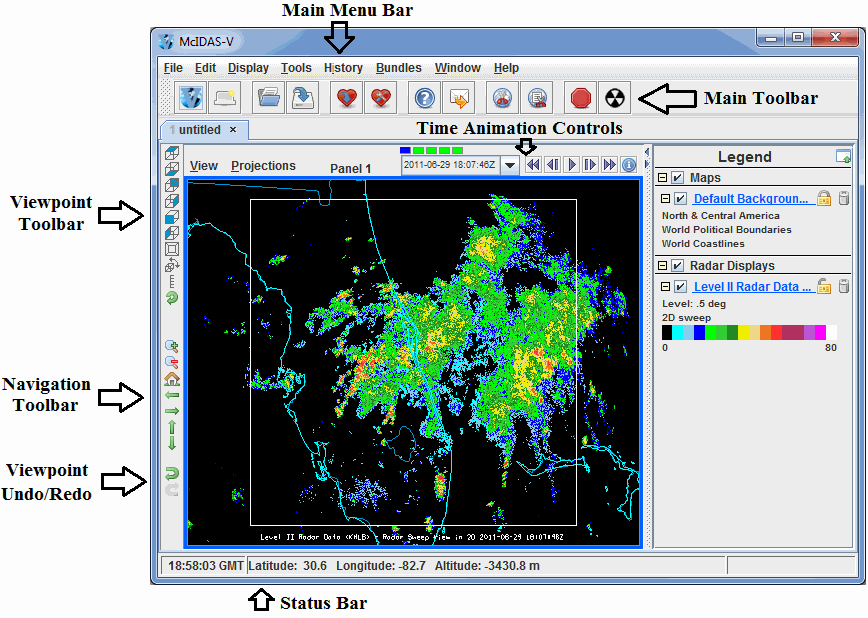
Task: Zoom out with the minus magnifier
Action: pos(172,363)
